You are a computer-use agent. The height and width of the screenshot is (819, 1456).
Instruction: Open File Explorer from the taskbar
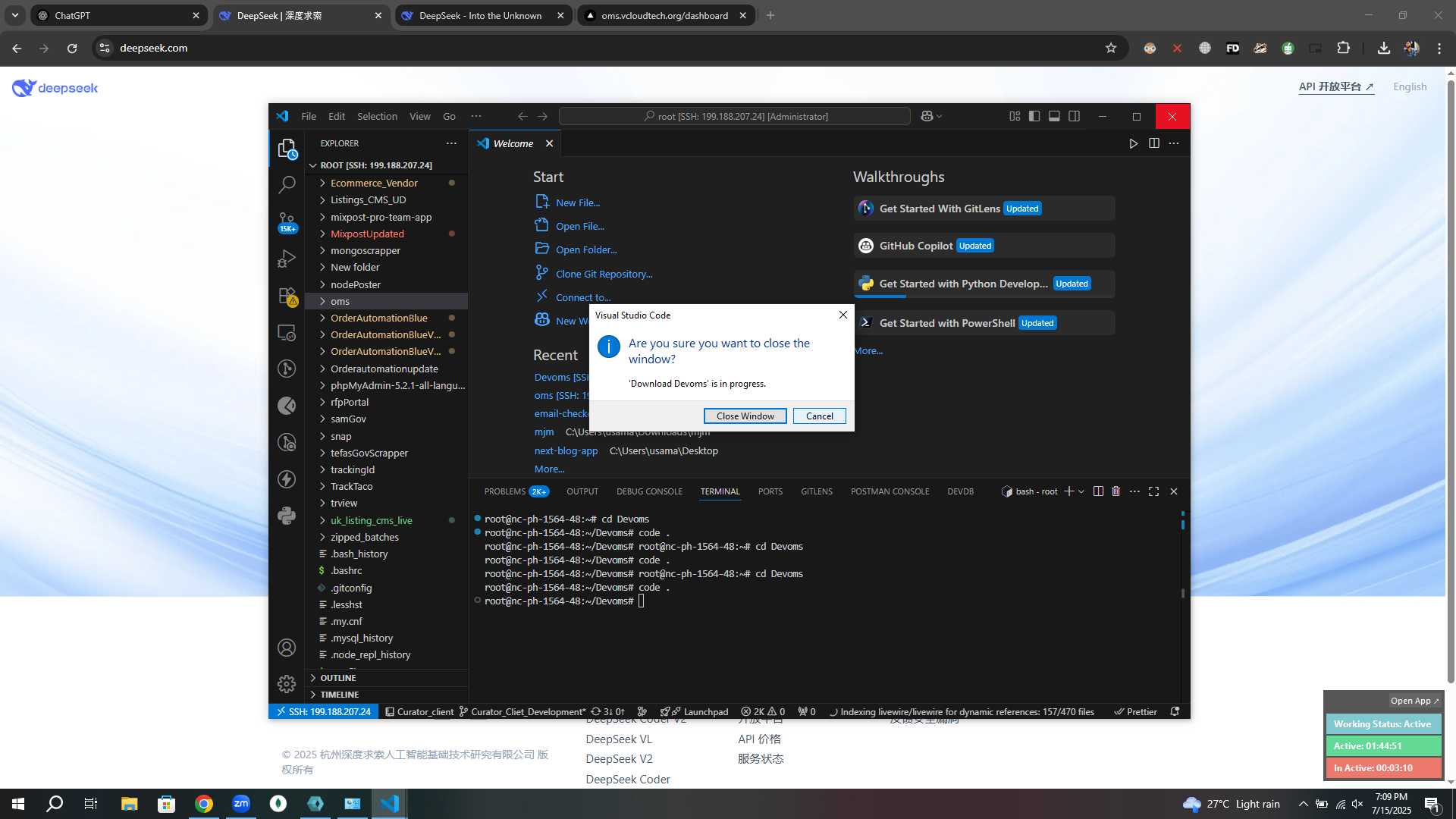coord(129,804)
